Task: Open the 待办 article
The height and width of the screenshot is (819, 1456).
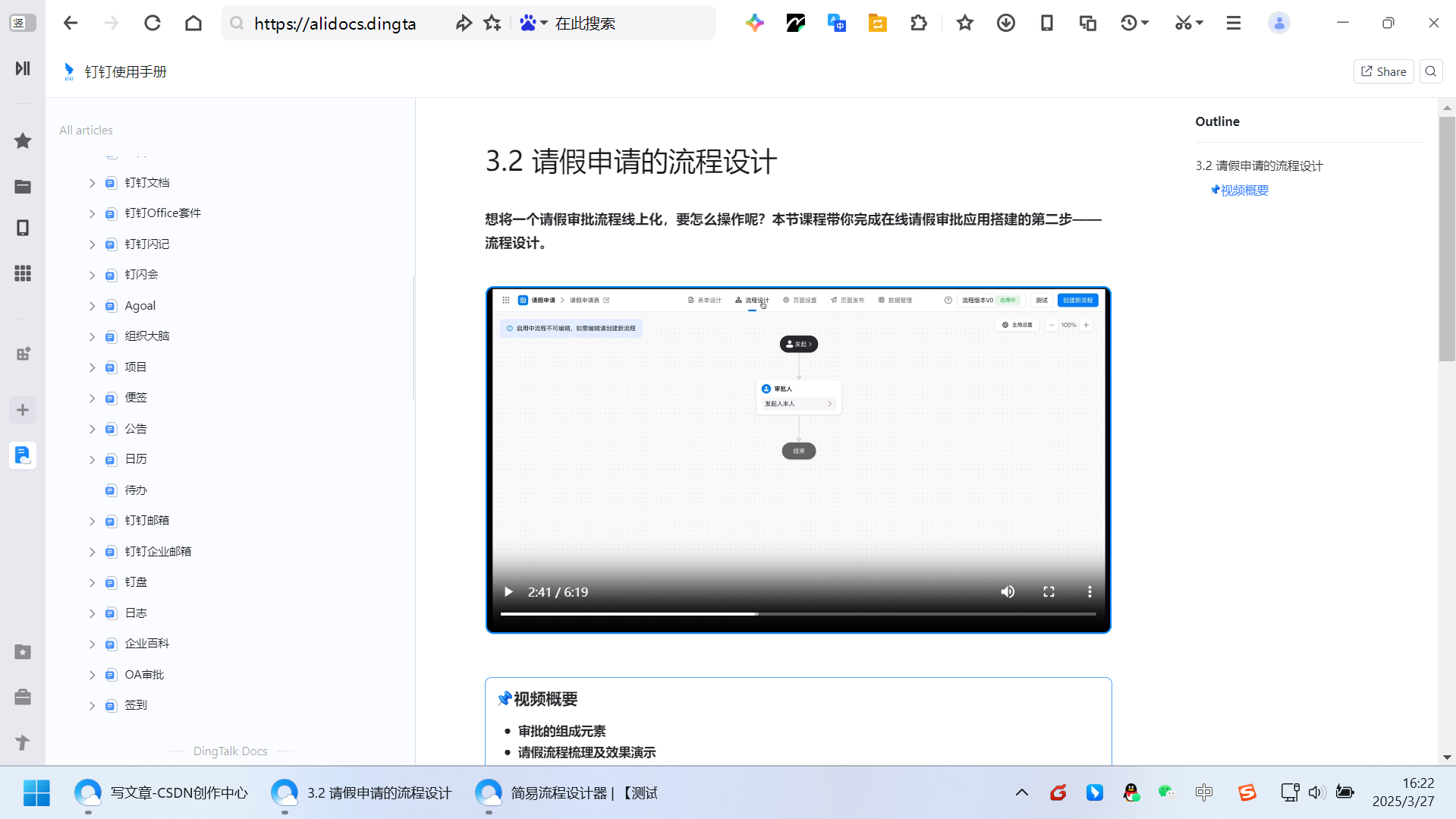Action: (136, 490)
